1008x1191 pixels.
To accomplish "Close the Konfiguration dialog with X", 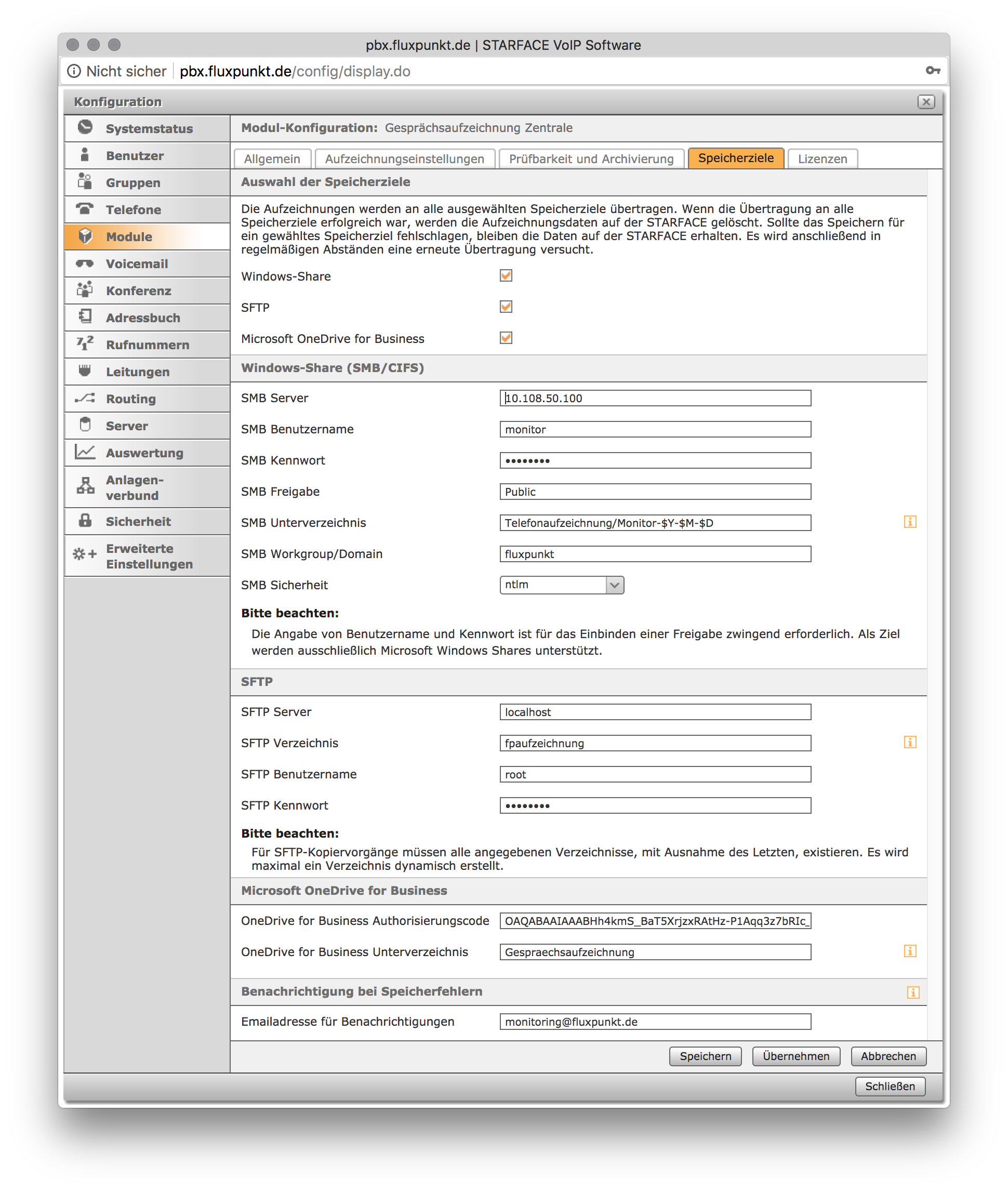I will [926, 102].
